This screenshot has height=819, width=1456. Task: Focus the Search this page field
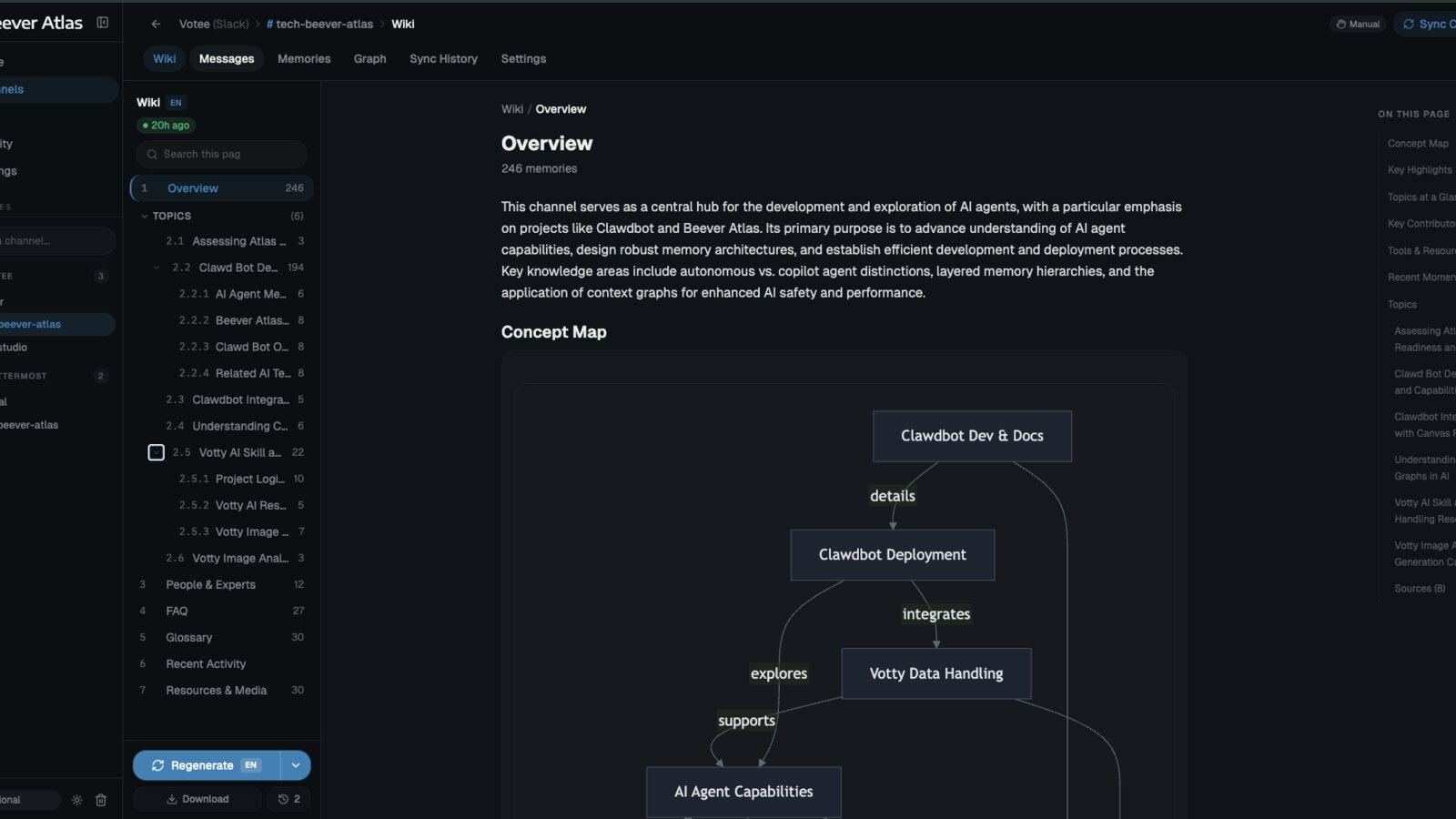(221, 154)
